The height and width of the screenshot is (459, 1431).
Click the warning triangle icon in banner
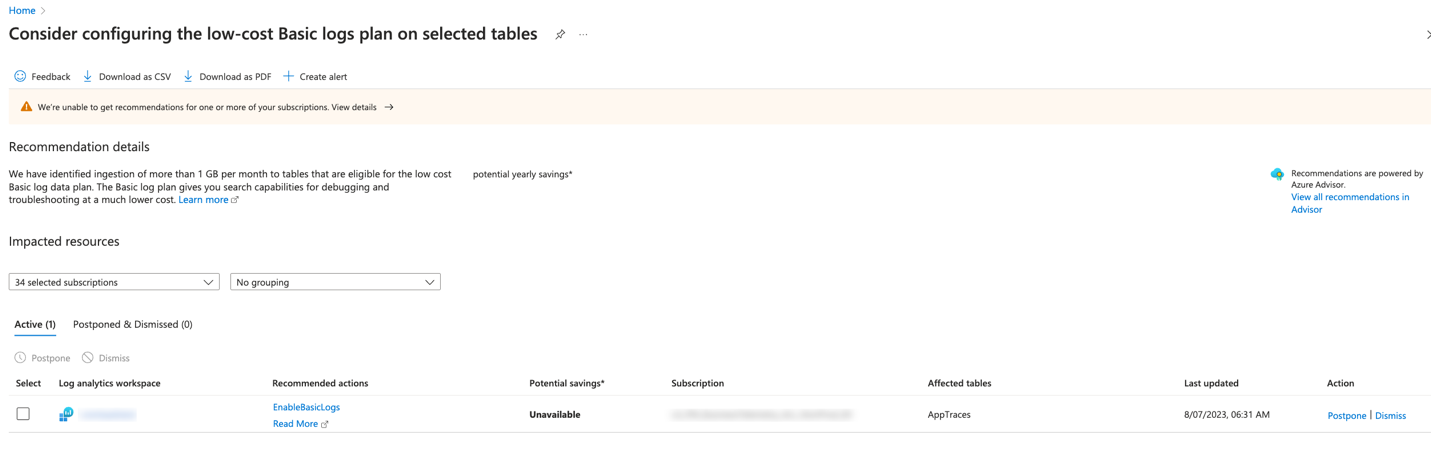(x=26, y=107)
